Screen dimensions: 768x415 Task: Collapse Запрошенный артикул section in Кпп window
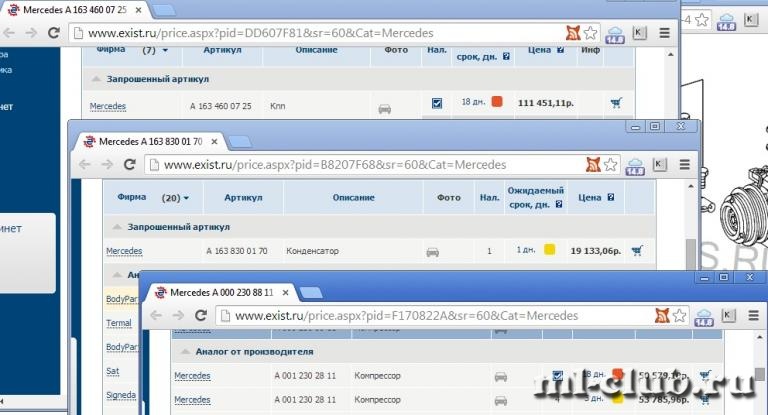(97, 79)
